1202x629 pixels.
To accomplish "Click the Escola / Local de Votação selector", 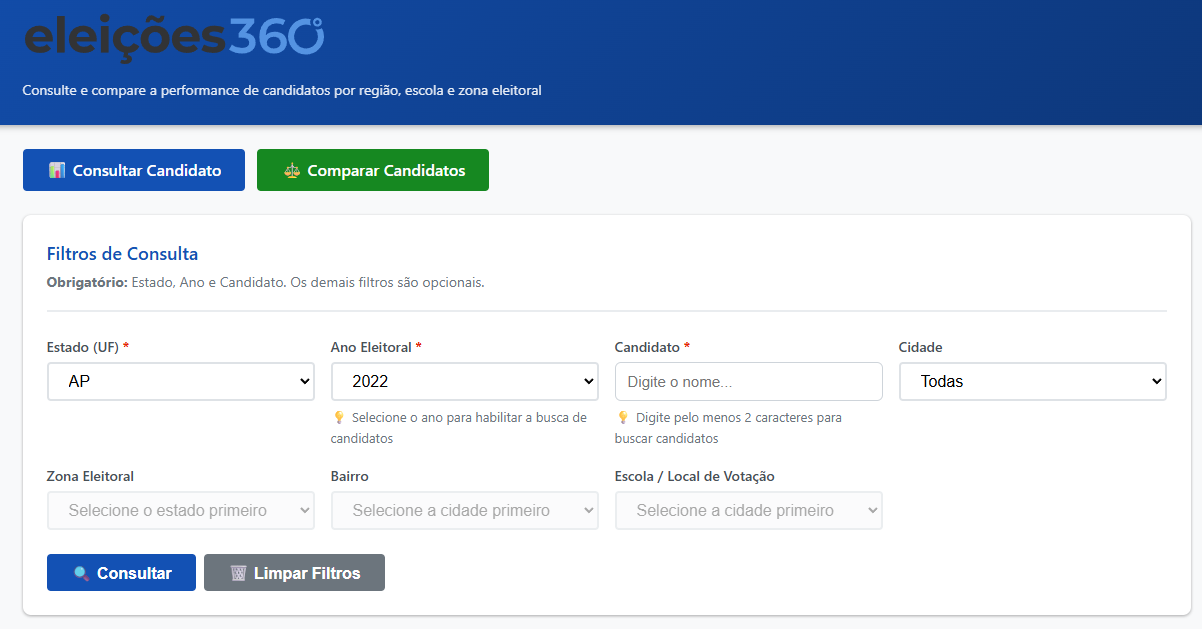I will click(748, 510).
